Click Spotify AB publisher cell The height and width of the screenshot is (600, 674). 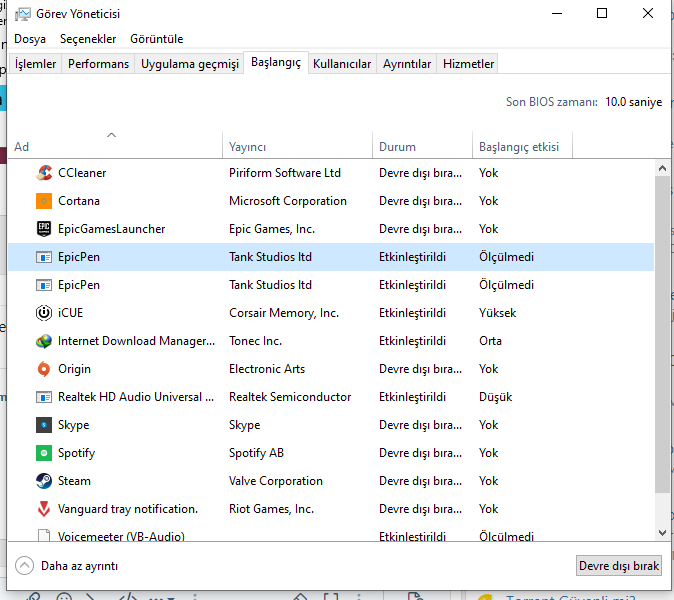click(x=256, y=453)
